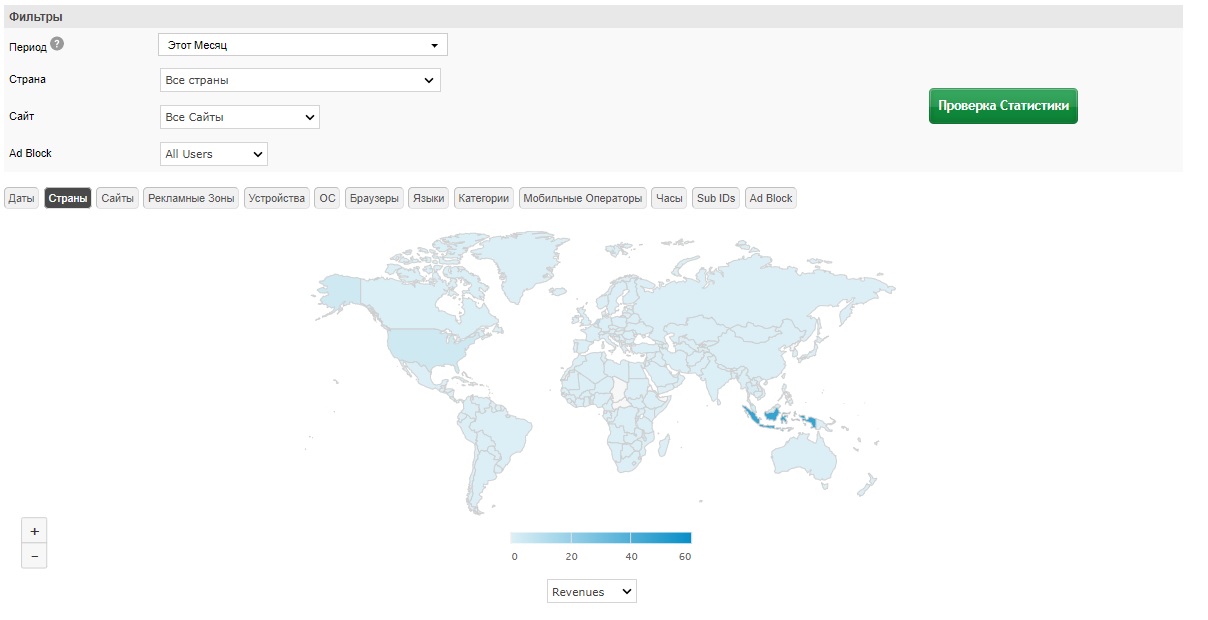Screen dimensions: 1208x620
Task: Switch to the Даты tab
Action: point(21,198)
